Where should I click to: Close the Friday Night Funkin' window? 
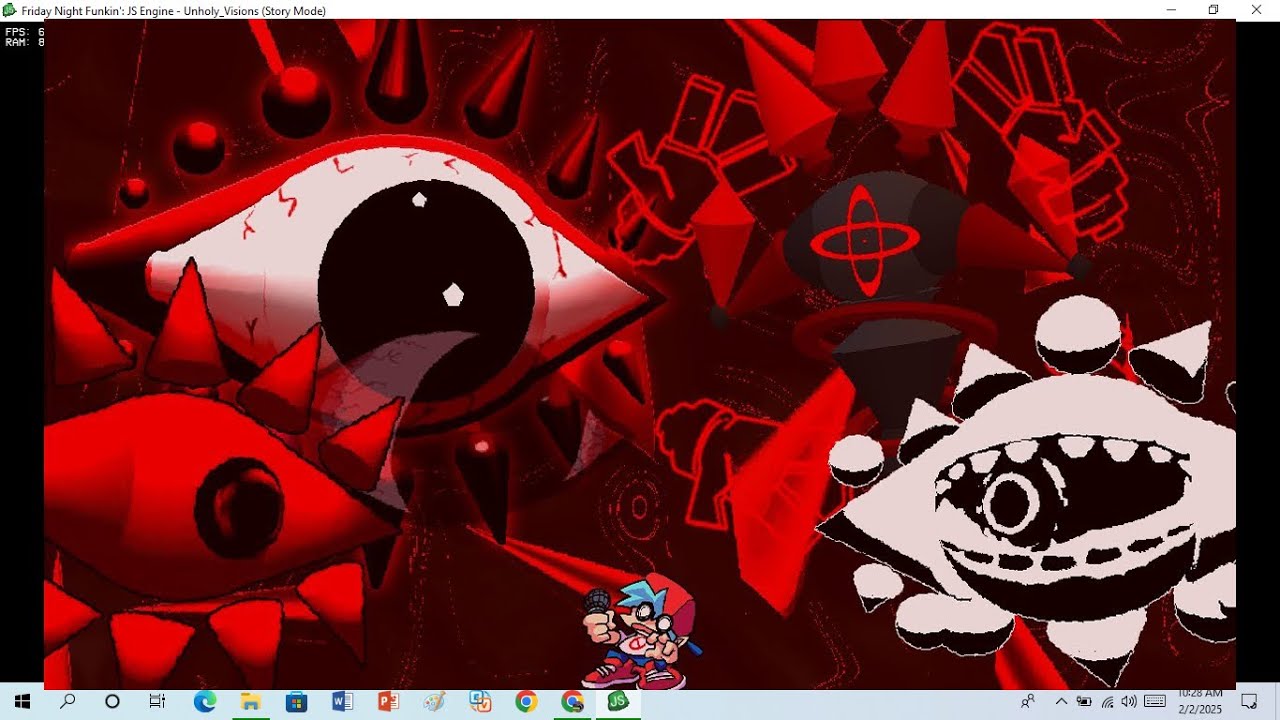tap(1257, 10)
